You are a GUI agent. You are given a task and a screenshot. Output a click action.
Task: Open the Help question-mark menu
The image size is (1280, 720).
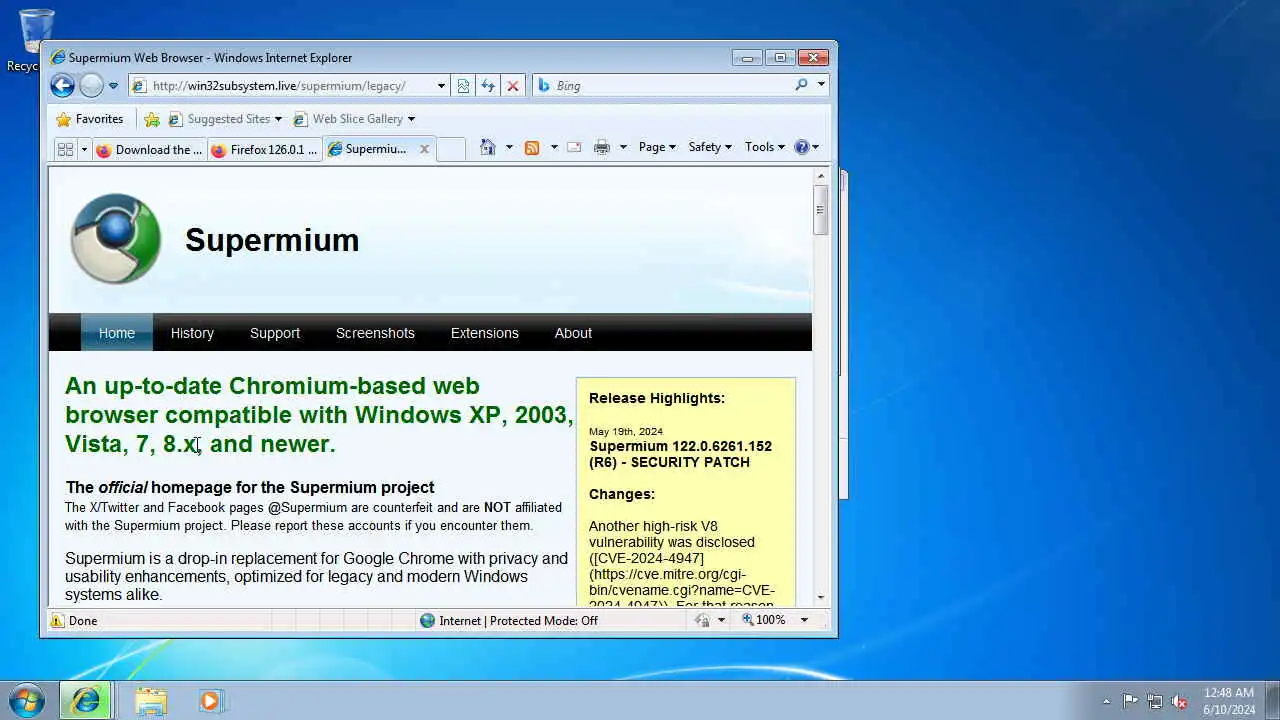click(x=806, y=147)
